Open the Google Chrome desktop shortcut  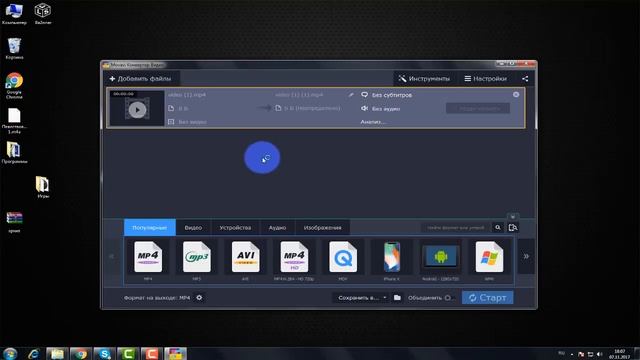pos(14,86)
